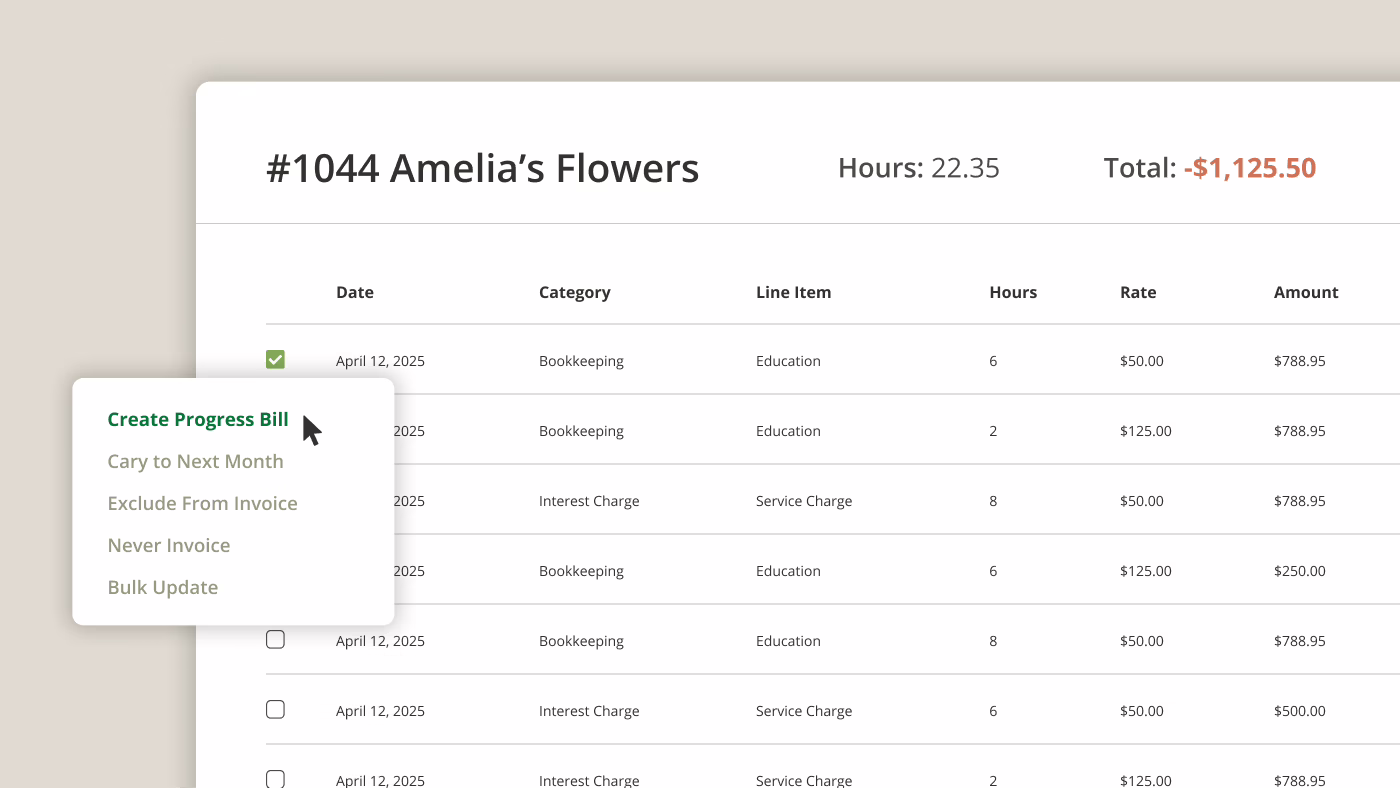Image resolution: width=1400 pixels, height=788 pixels.
Task: Click the $50.00 rate in the $500.00 row
Action: point(1142,711)
